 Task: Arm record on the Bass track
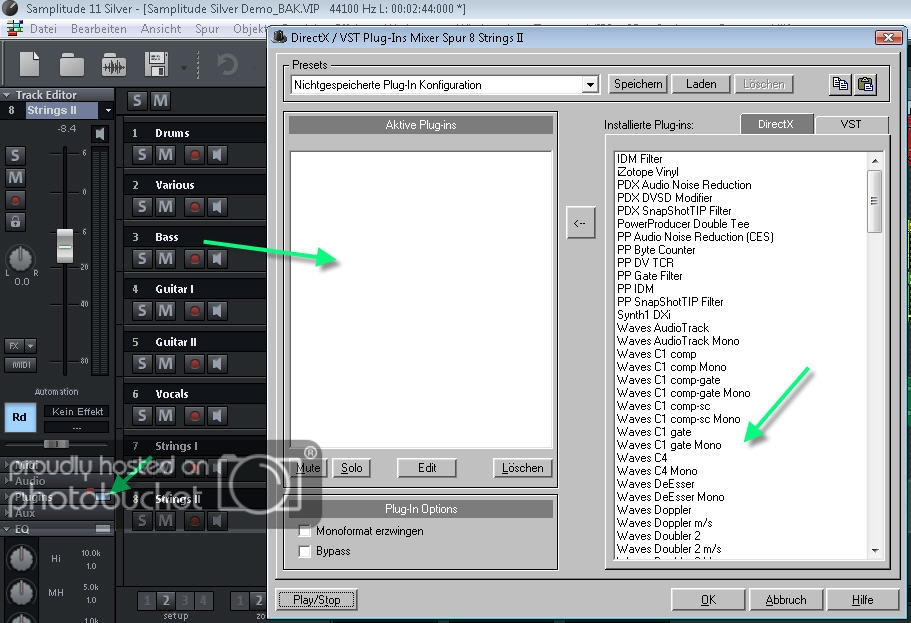[195, 259]
